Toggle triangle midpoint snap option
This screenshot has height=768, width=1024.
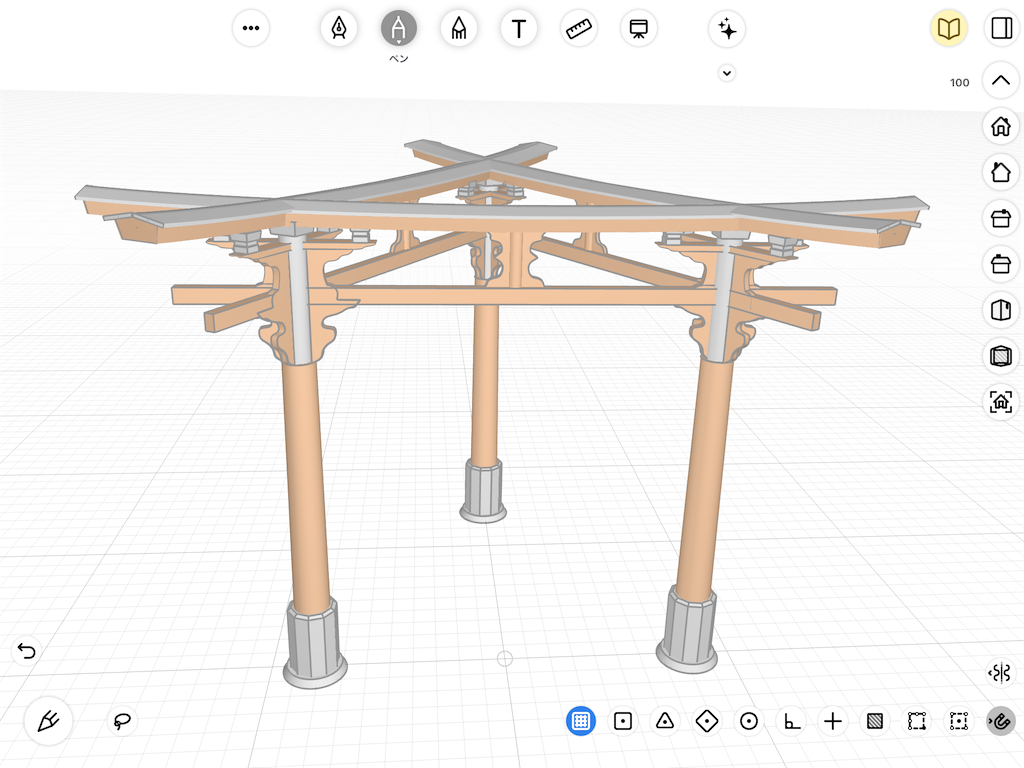(665, 721)
